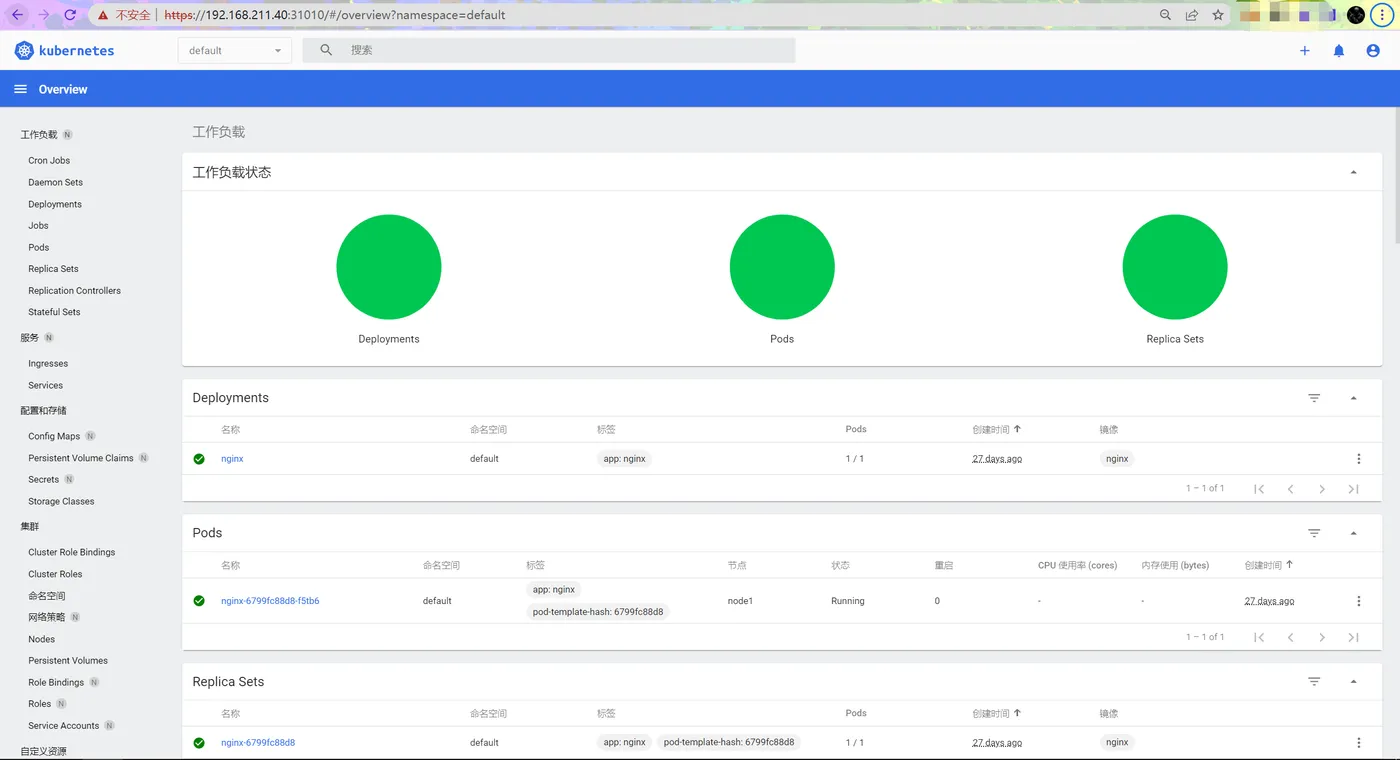Open Storage Classes in sidebar
Screen dimensions: 1400x760
pos(61,501)
